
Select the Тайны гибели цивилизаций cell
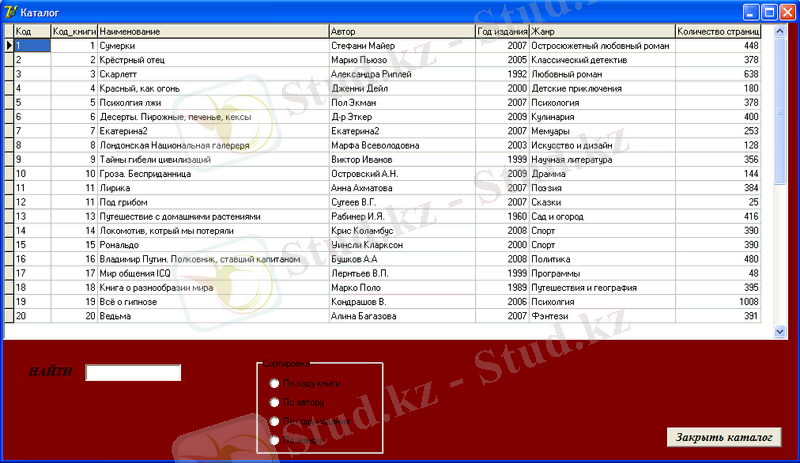click(213, 160)
